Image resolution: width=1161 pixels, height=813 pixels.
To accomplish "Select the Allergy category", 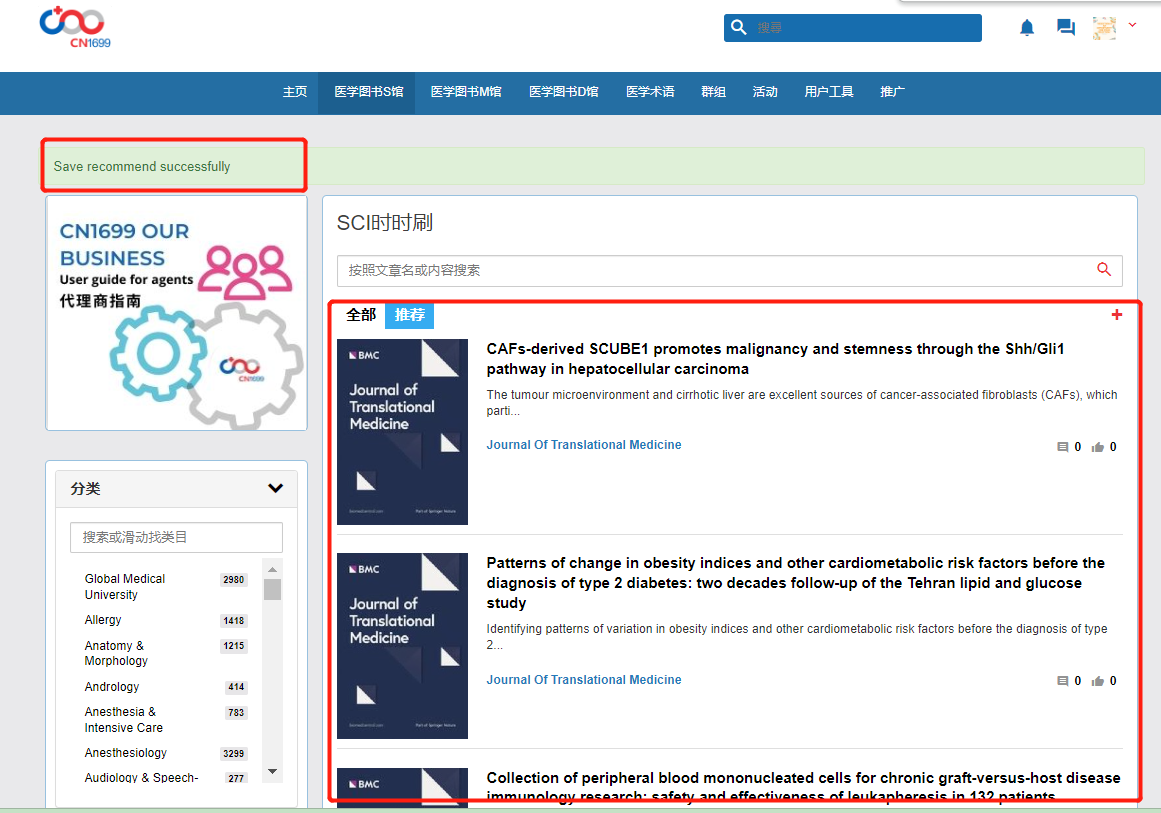I will (103, 620).
